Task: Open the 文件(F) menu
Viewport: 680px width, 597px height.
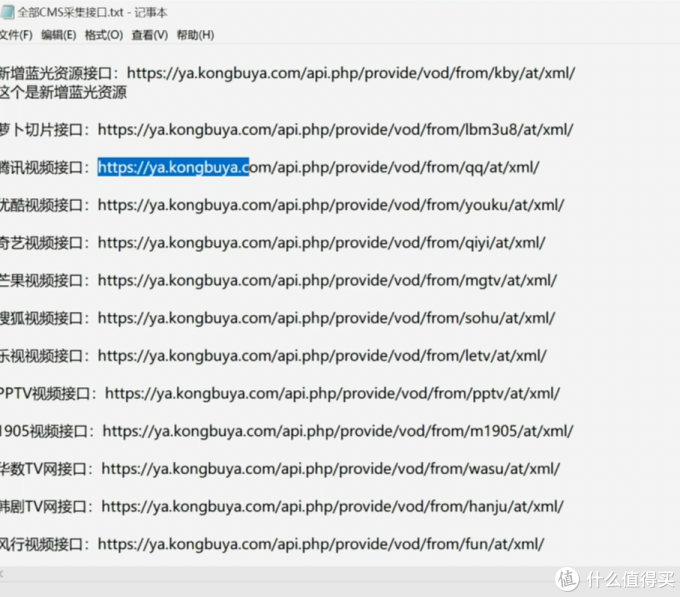Action: click(16, 35)
